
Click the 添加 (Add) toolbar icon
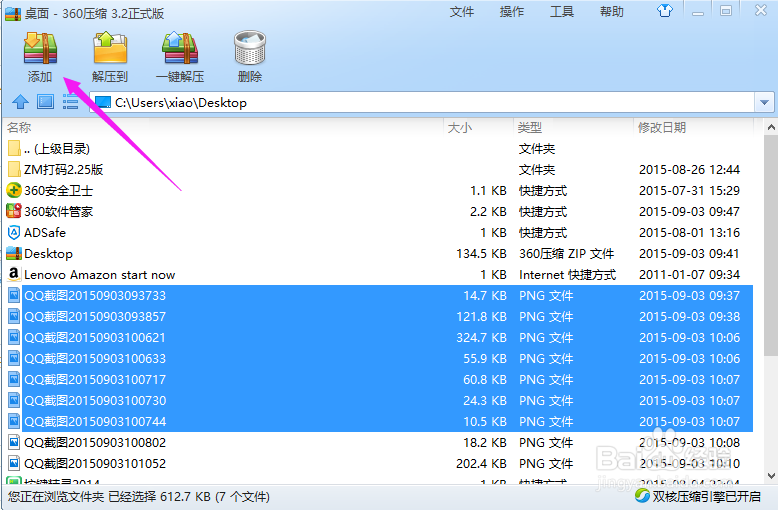40,49
